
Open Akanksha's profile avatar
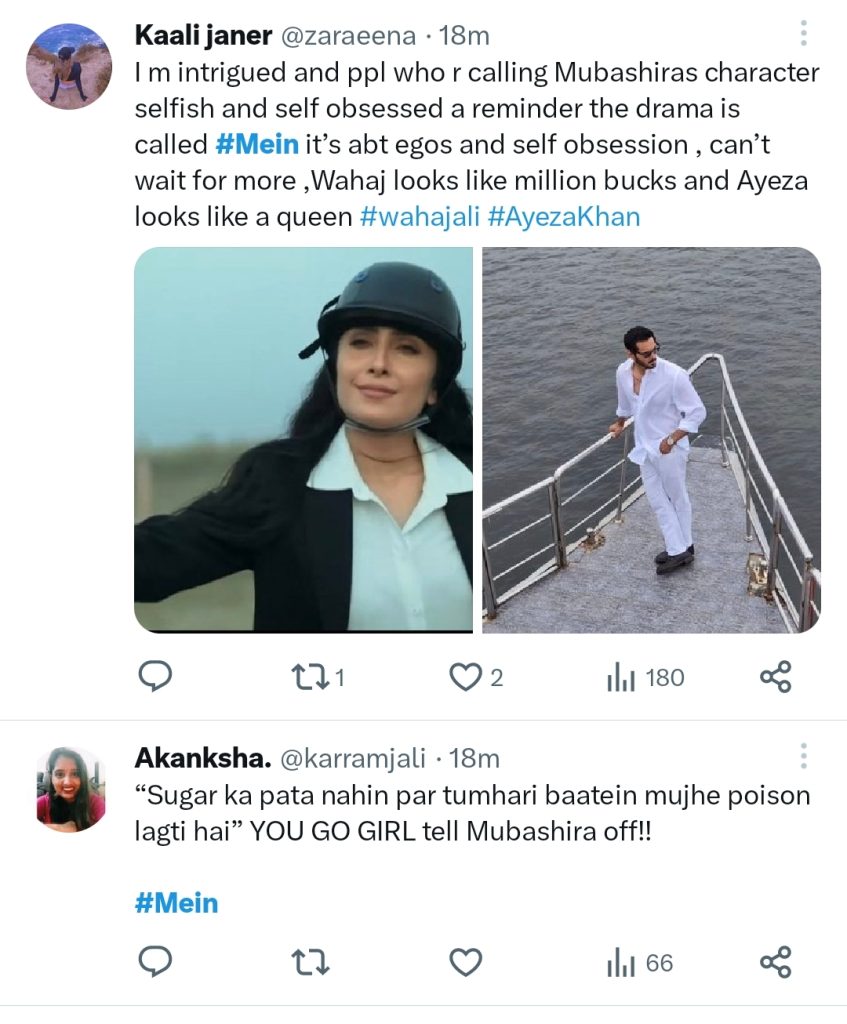click(x=70, y=788)
